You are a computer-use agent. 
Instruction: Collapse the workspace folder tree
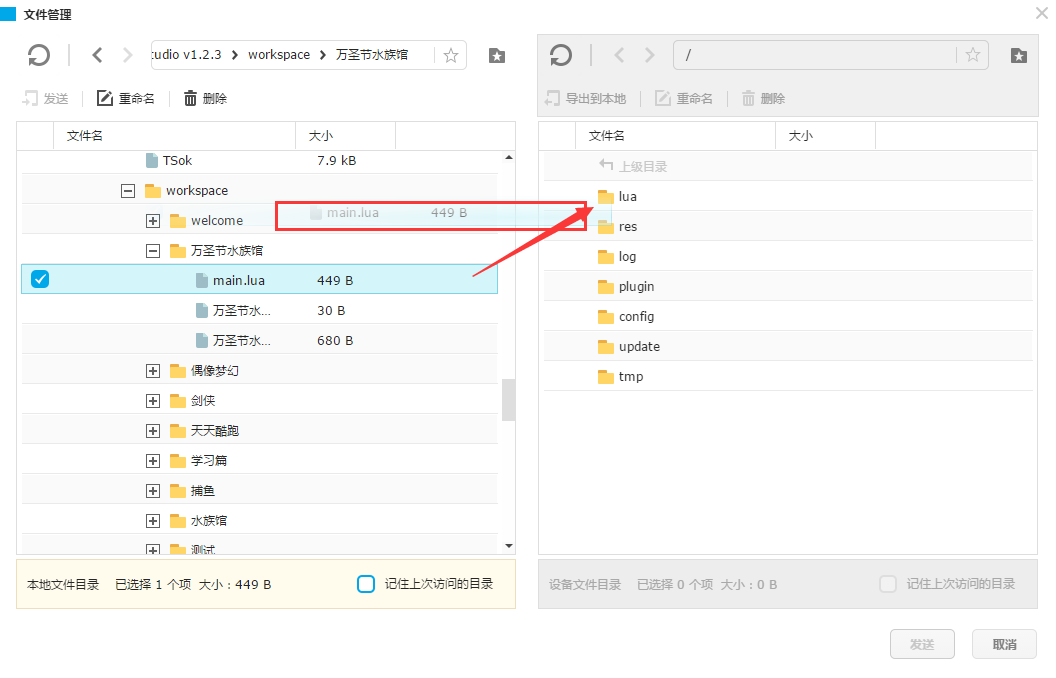point(127,190)
